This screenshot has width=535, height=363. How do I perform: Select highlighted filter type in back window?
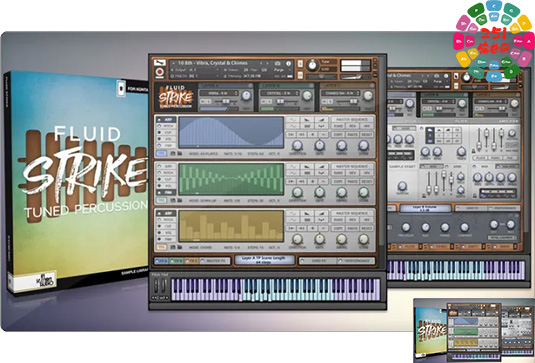(430, 134)
